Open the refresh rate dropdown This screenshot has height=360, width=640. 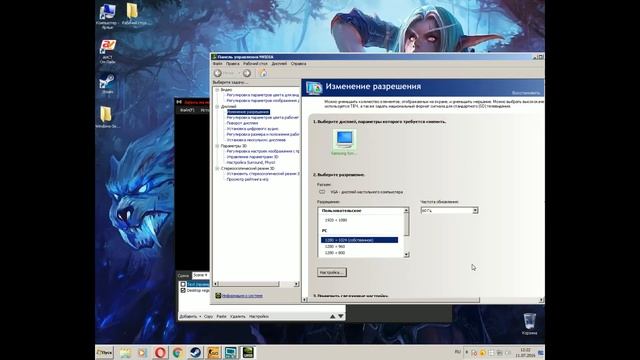tap(475, 211)
